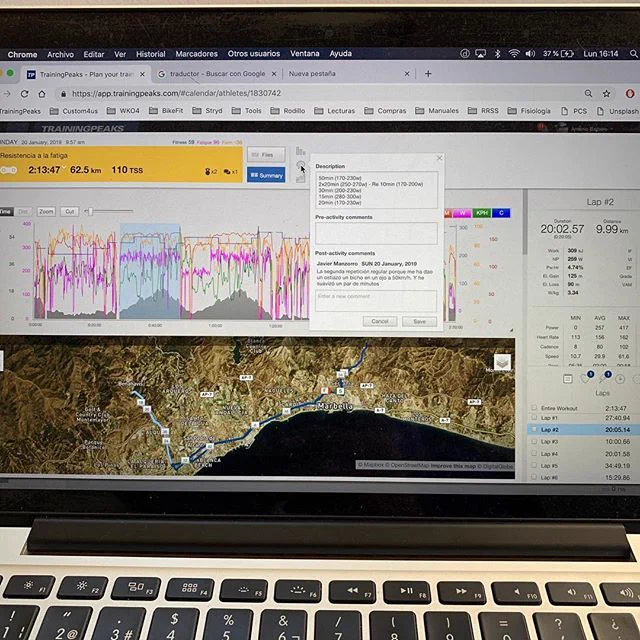Click the Cut button above graph
Screen dimensions: 640x640
[x=69, y=211]
